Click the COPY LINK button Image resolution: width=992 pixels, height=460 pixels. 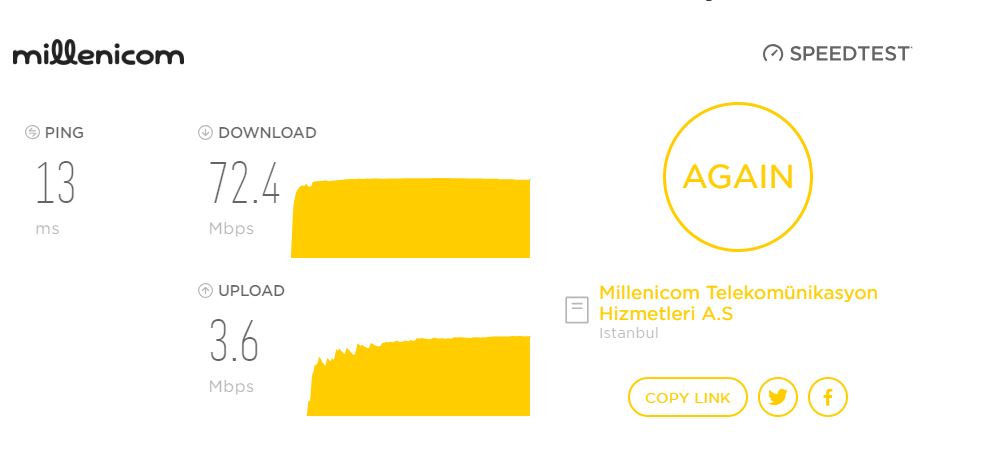pyautogui.click(x=688, y=397)
